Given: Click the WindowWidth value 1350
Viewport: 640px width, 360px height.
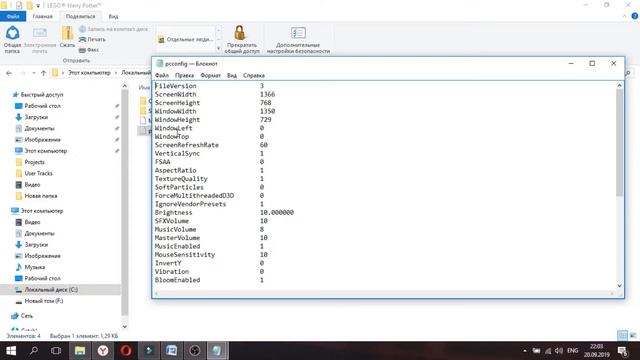Looking at the screenshot, I should [x=267, y=111].
